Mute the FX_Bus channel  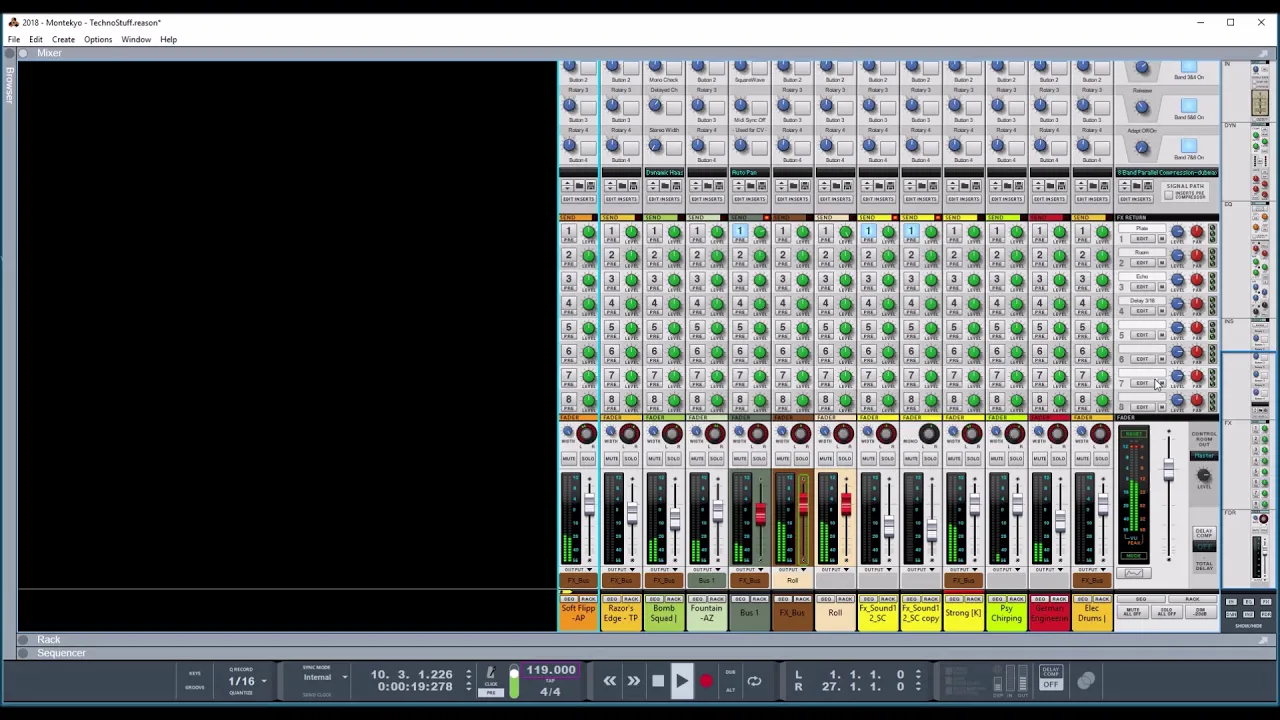[783, 459]
